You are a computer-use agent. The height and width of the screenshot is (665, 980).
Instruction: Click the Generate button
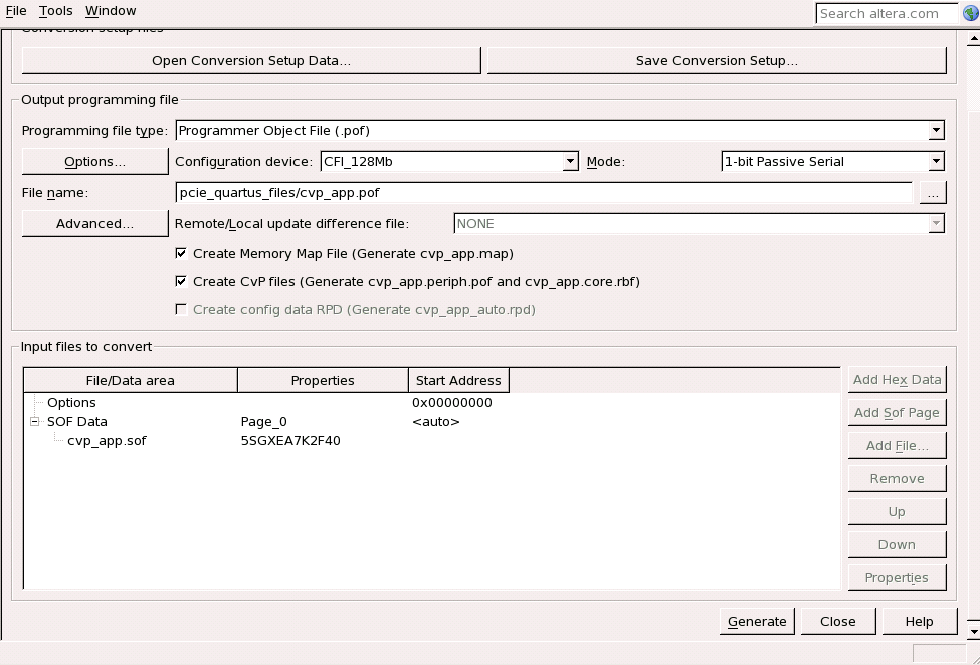[x=757, y=621]
